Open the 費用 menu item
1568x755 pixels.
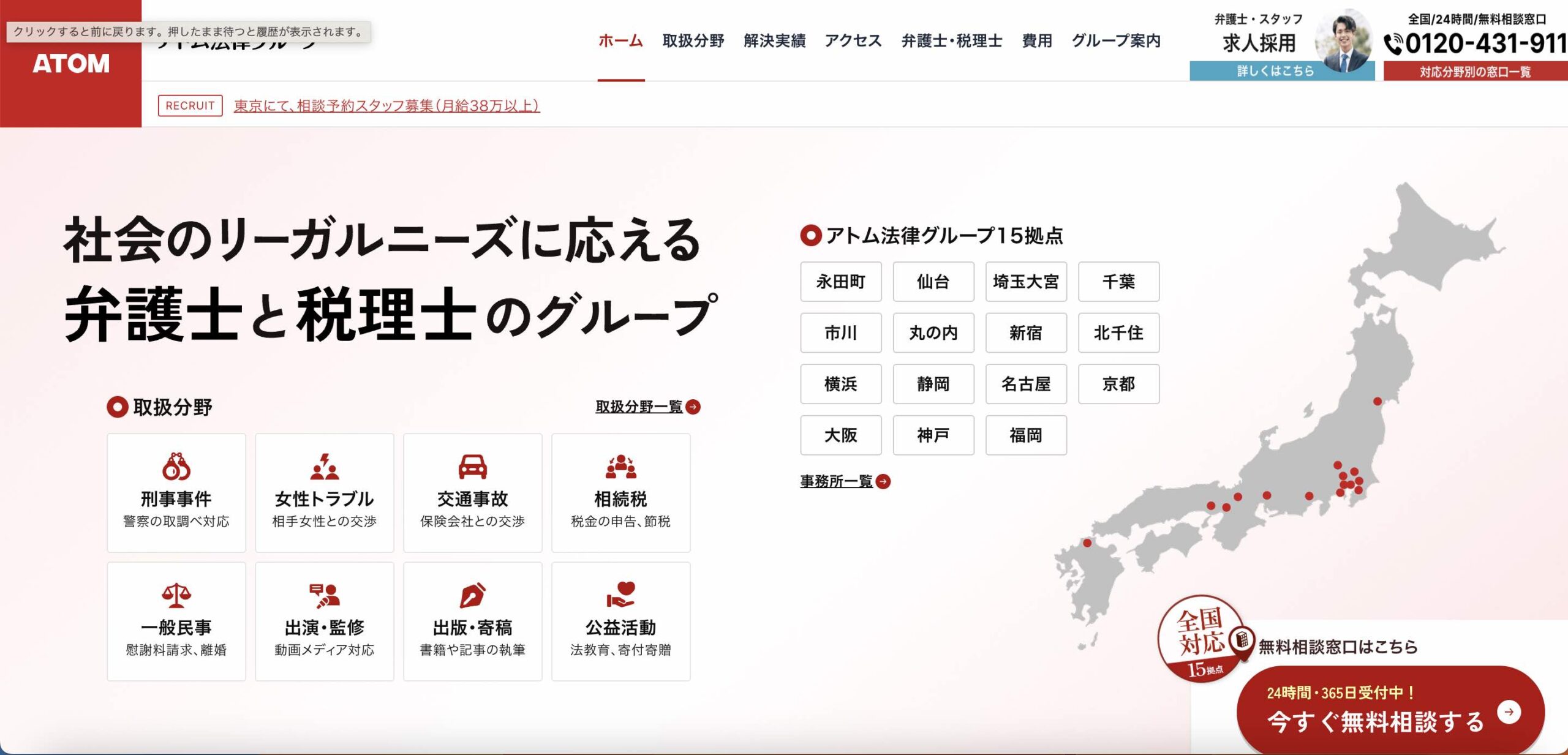click(x=1036, y=41)
